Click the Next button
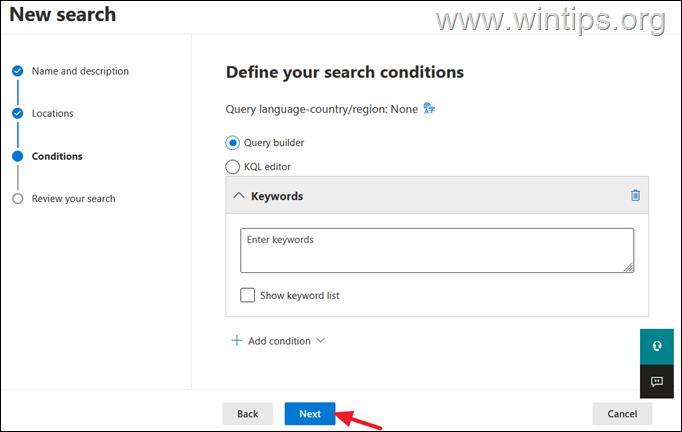The image size is (682, 432). coord(310,413)
